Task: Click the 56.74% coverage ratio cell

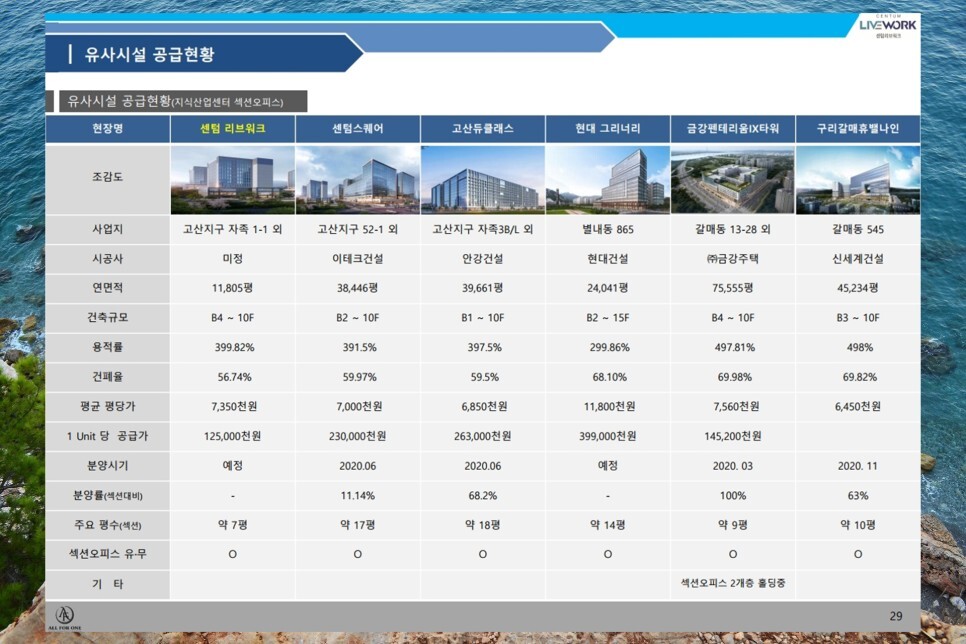Action: pyautogui.click(x=234, y=377)
